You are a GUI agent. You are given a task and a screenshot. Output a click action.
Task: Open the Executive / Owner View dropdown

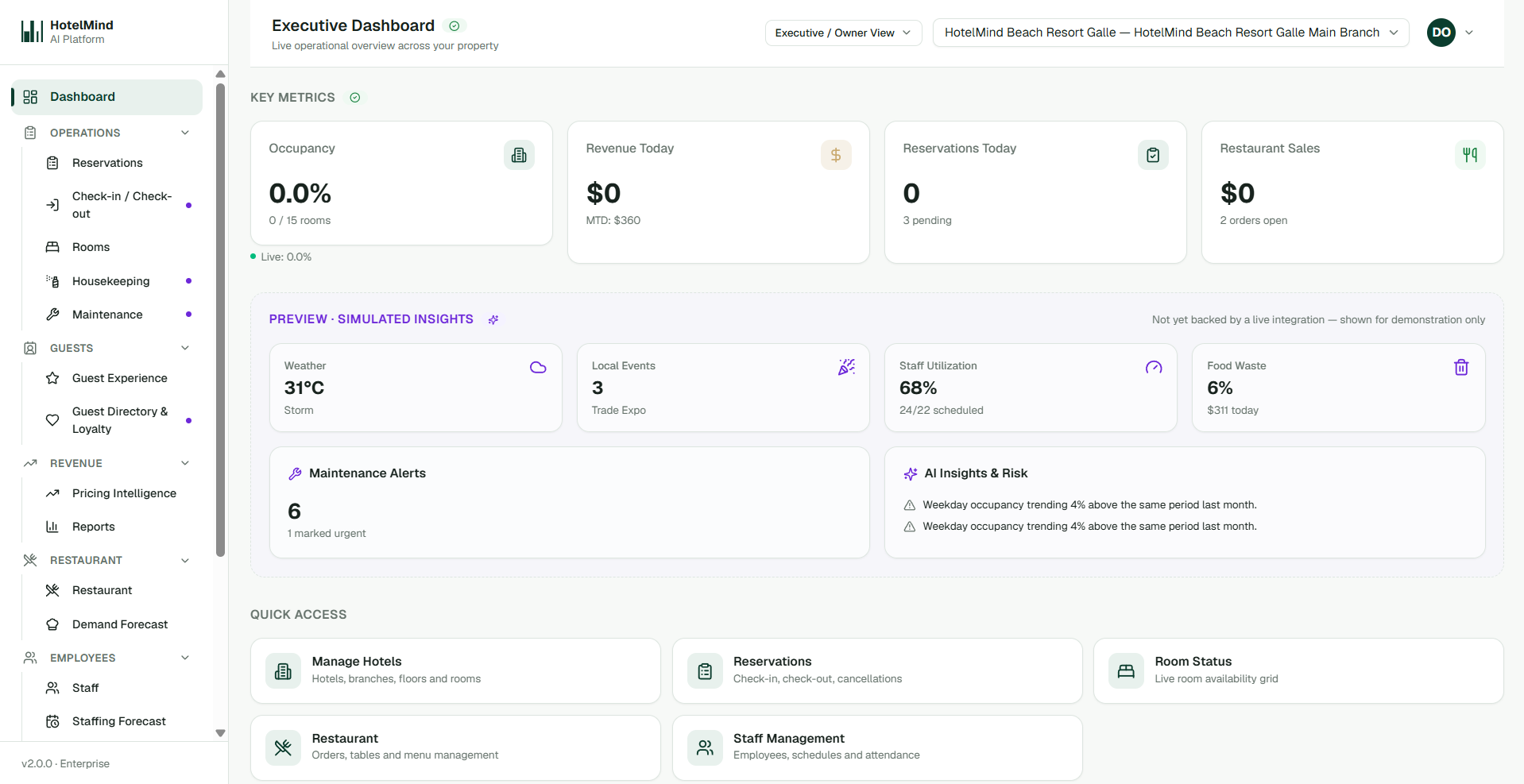tap(843, 33)
